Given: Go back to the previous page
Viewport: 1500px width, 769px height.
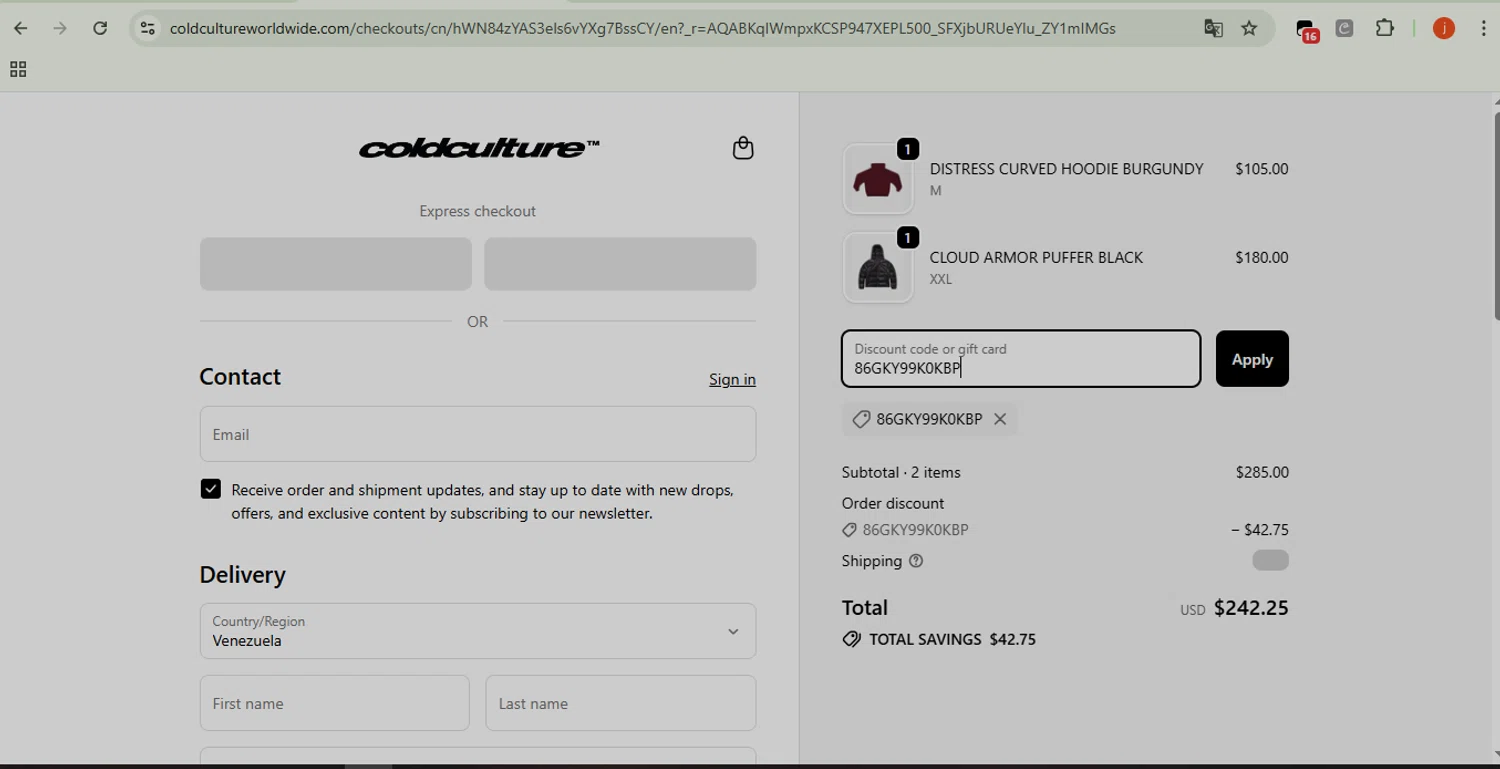Looking at the screenshot, I should [x=21, y=28].
